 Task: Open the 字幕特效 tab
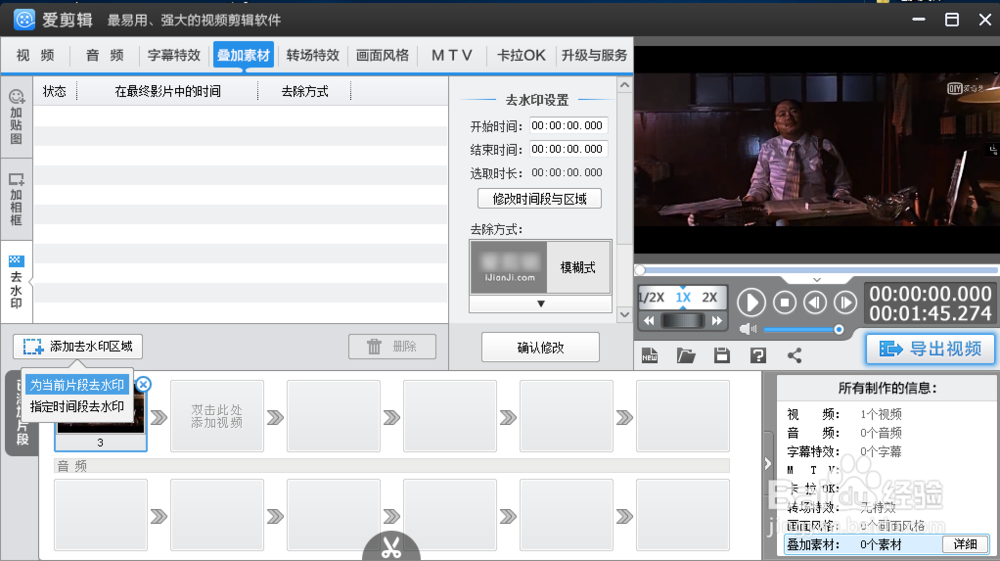click(x=174, y=55)
